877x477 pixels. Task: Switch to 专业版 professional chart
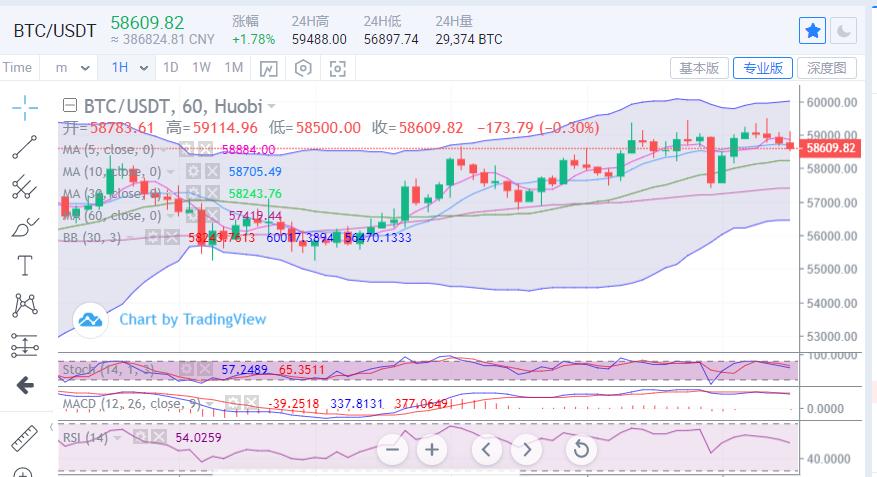pos(763,68)
